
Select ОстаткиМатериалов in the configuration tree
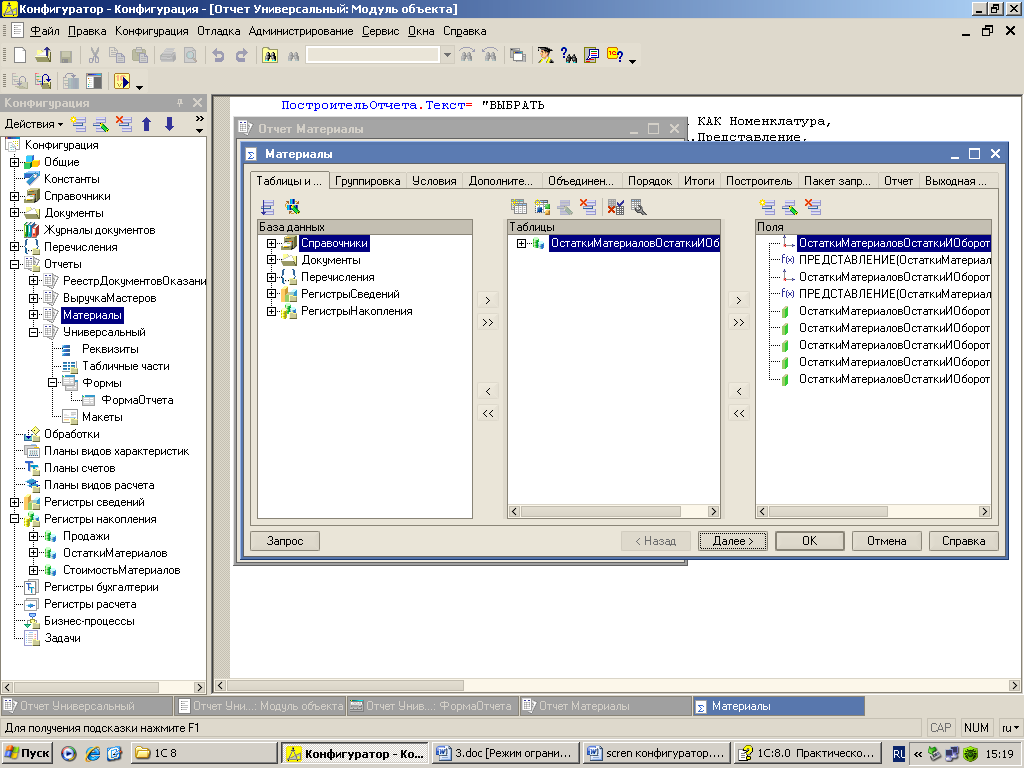pyautogui.click(x=114, y=553)
